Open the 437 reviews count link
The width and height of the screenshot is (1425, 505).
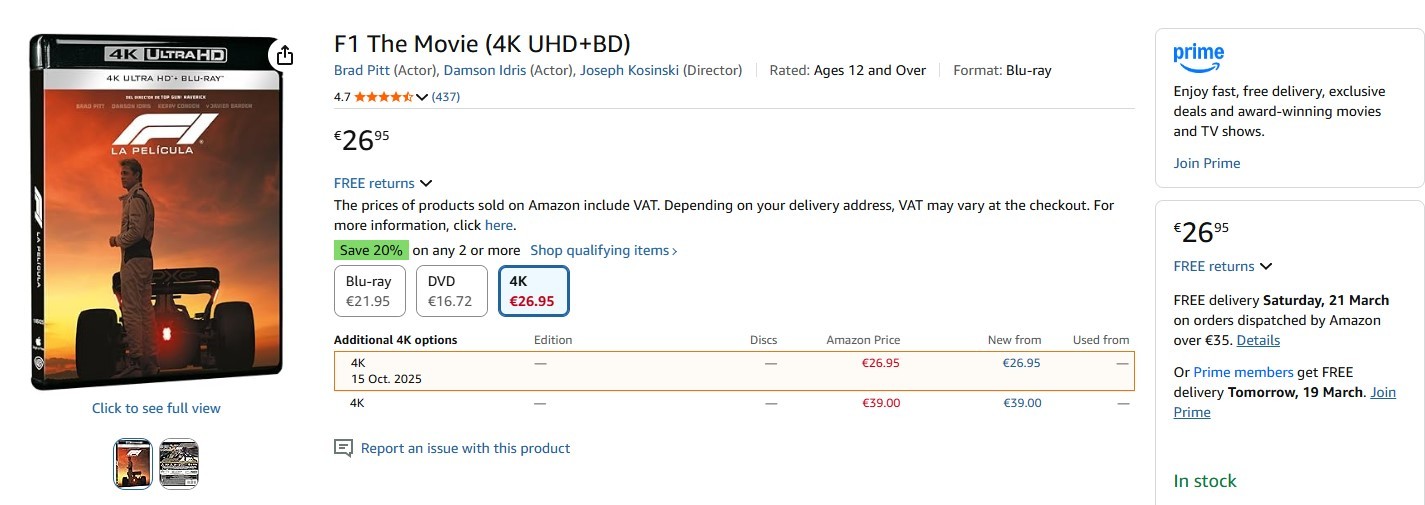click(x=445, y=97)
